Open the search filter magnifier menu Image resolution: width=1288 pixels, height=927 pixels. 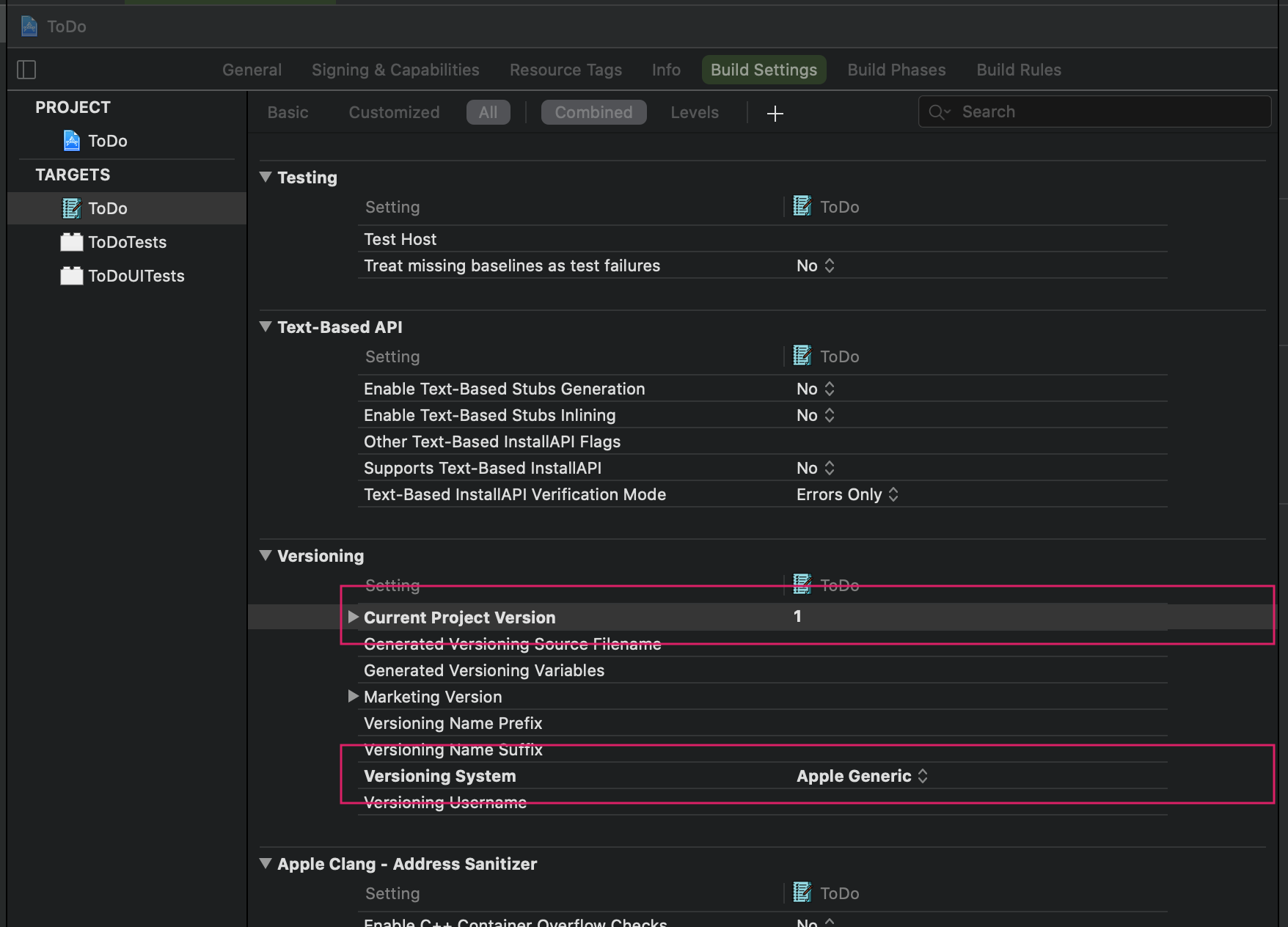tap(939, 112)
